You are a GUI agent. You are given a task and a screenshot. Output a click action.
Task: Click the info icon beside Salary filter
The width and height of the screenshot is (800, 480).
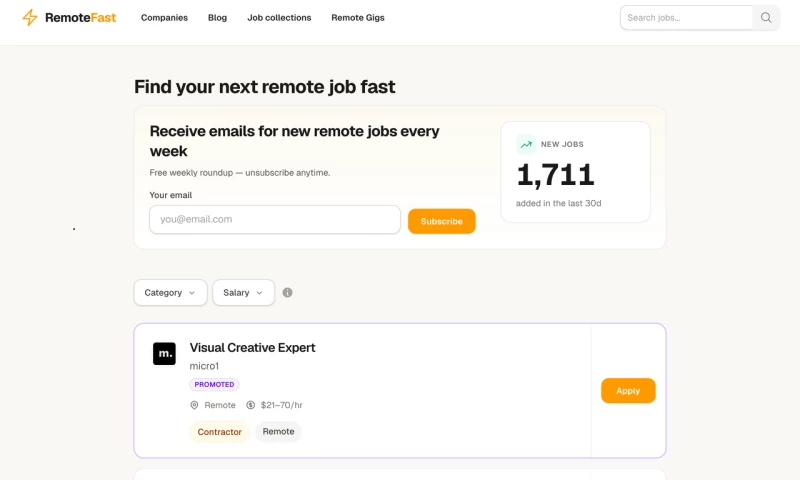pos(288,293)
